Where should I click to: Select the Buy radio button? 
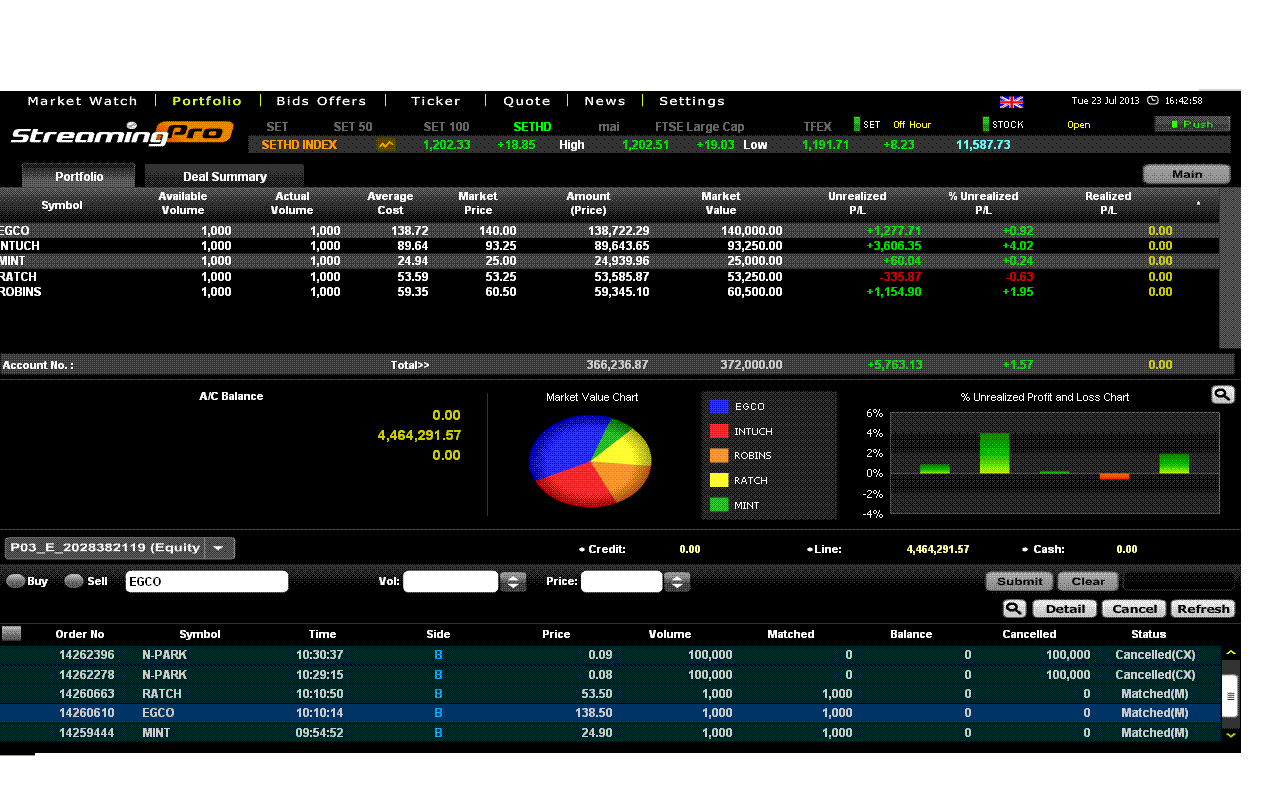pos(16,581)
